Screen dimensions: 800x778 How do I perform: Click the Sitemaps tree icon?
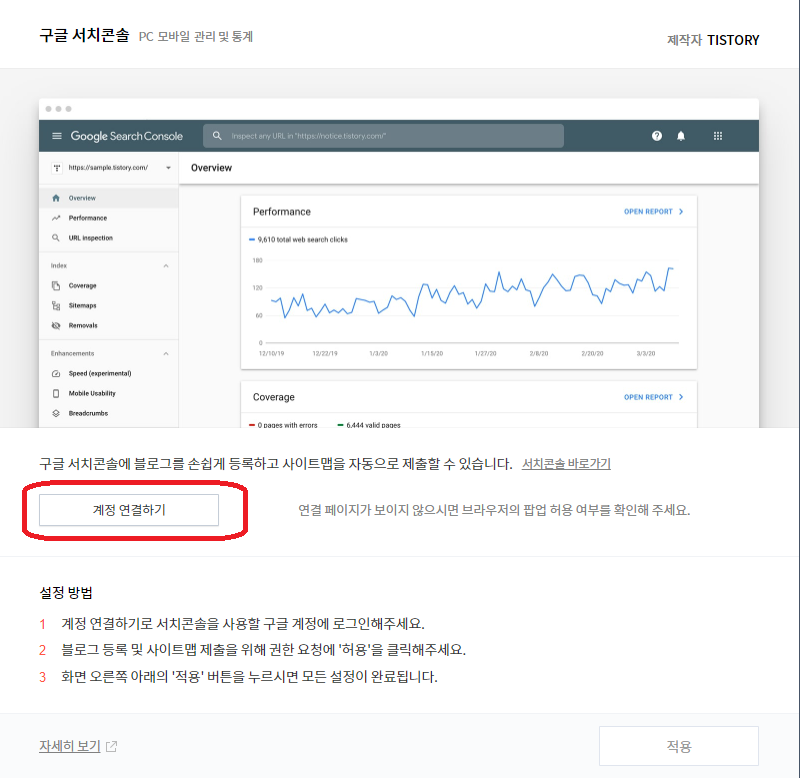click(56, 306)
